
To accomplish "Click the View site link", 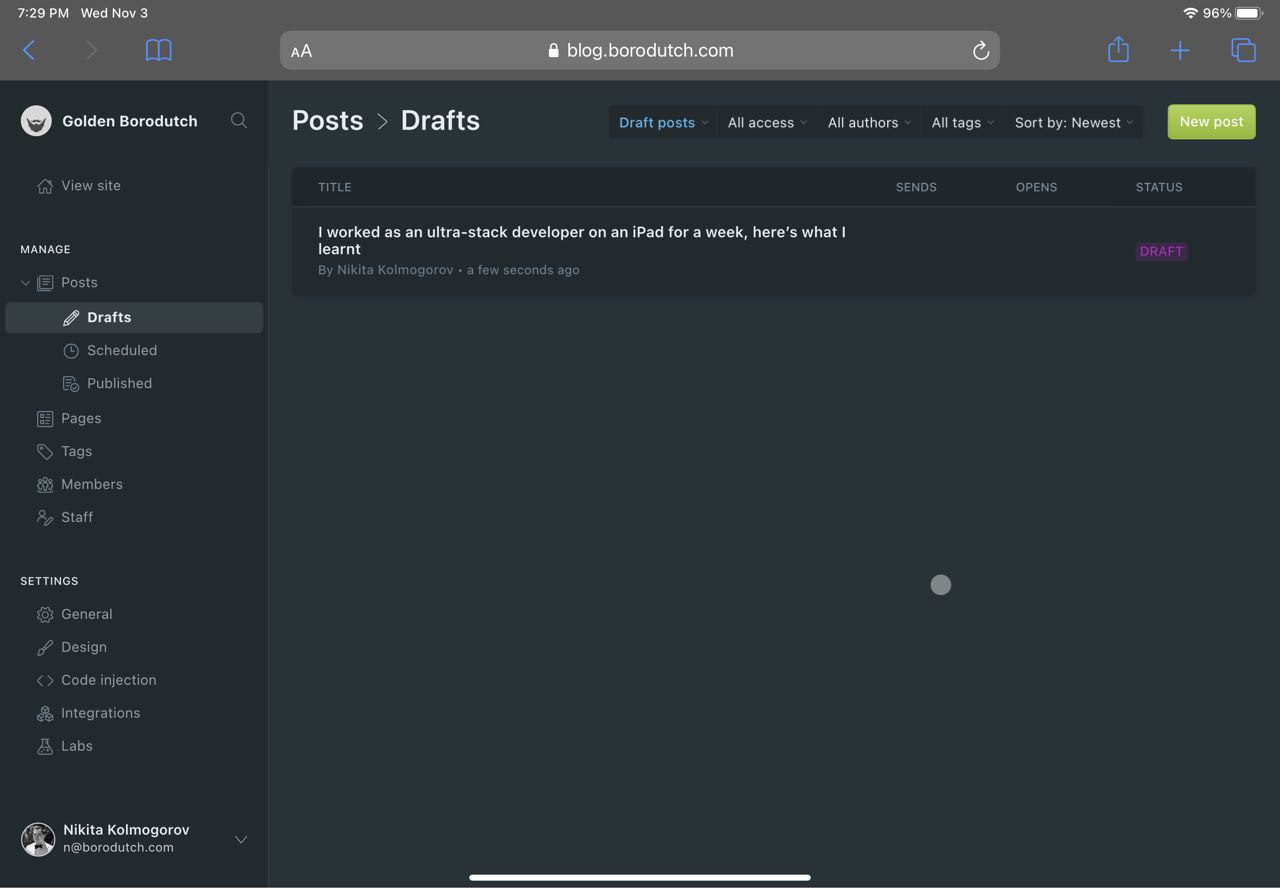I will coord(91,186).
